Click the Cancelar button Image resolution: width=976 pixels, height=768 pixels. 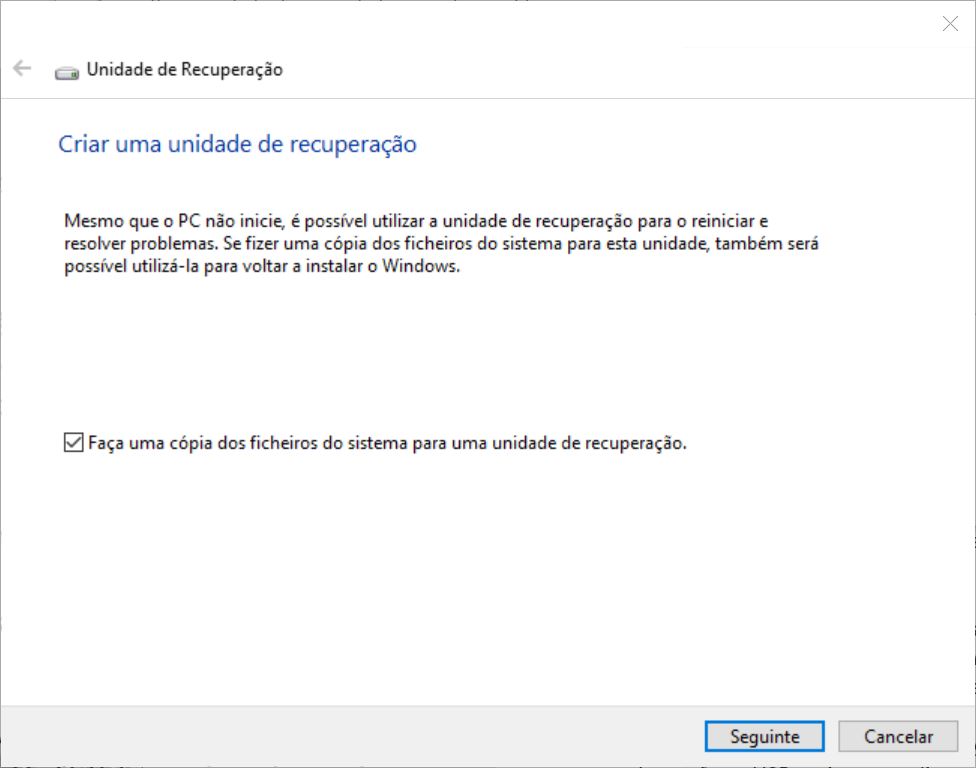coord(898,736)
